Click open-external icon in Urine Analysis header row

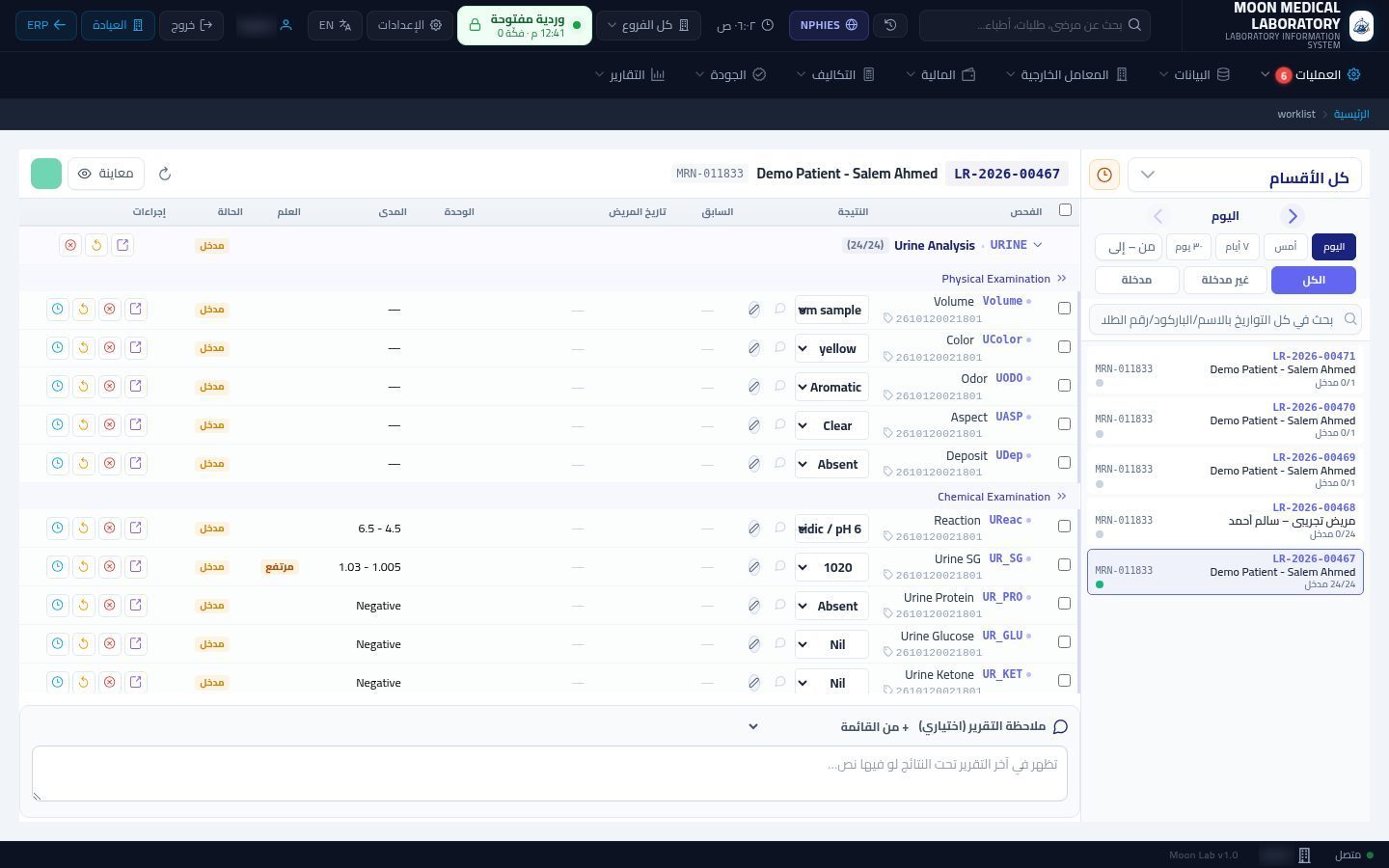(123, 245)
